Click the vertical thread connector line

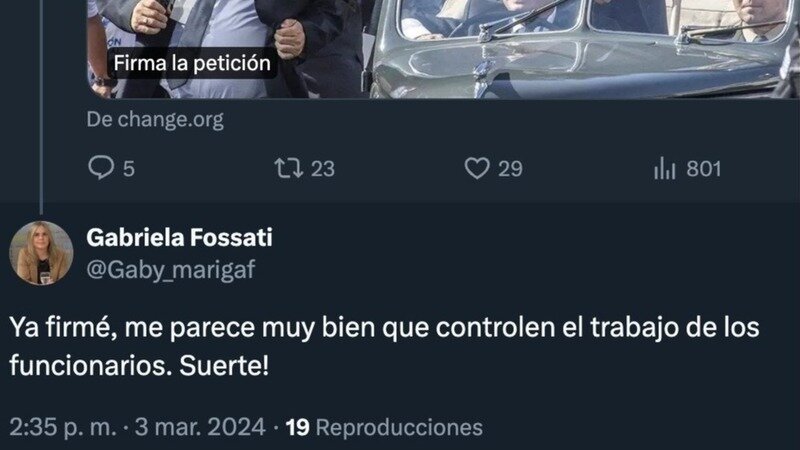pyautogui.click(x=41, y=107)
